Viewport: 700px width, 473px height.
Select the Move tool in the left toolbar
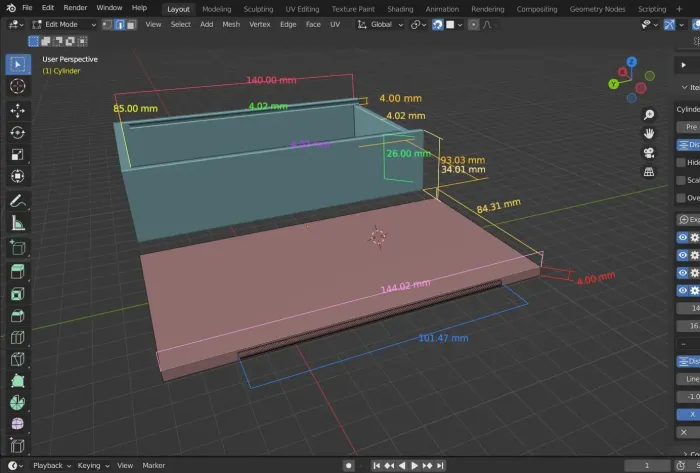coord(17,110)
